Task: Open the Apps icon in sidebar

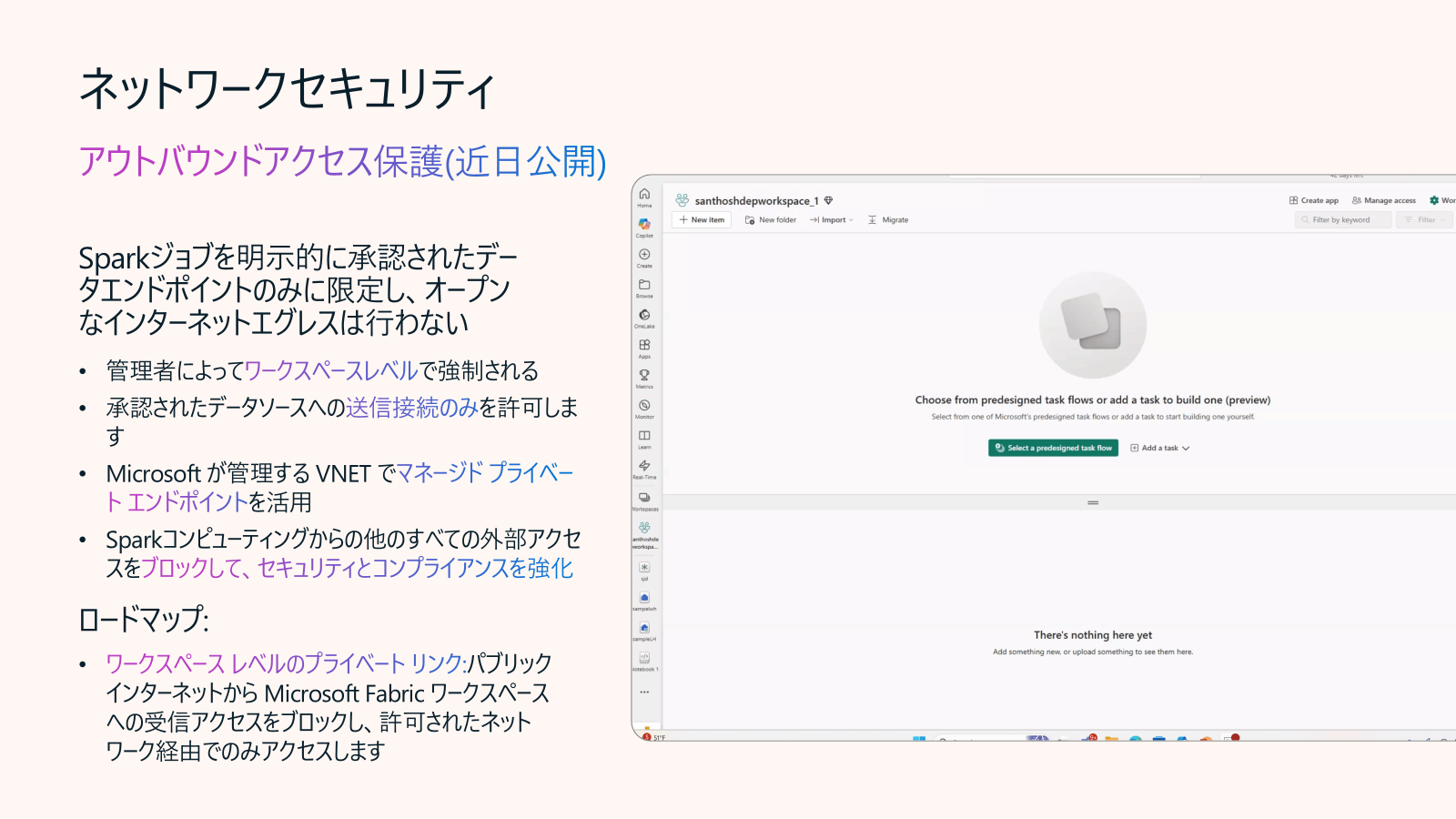Action: [x=644, y=348]
